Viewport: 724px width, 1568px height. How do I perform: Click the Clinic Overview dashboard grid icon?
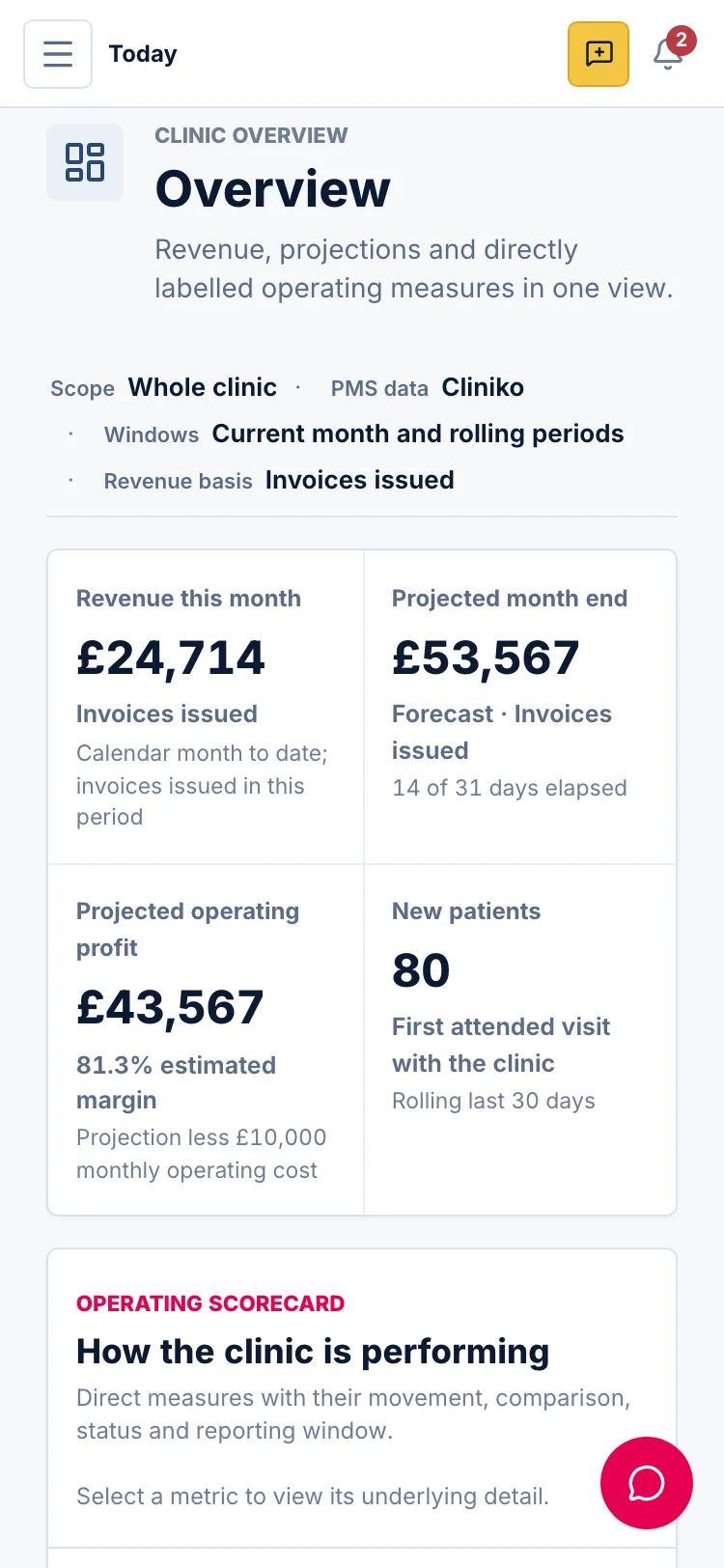tap(85, 162)
